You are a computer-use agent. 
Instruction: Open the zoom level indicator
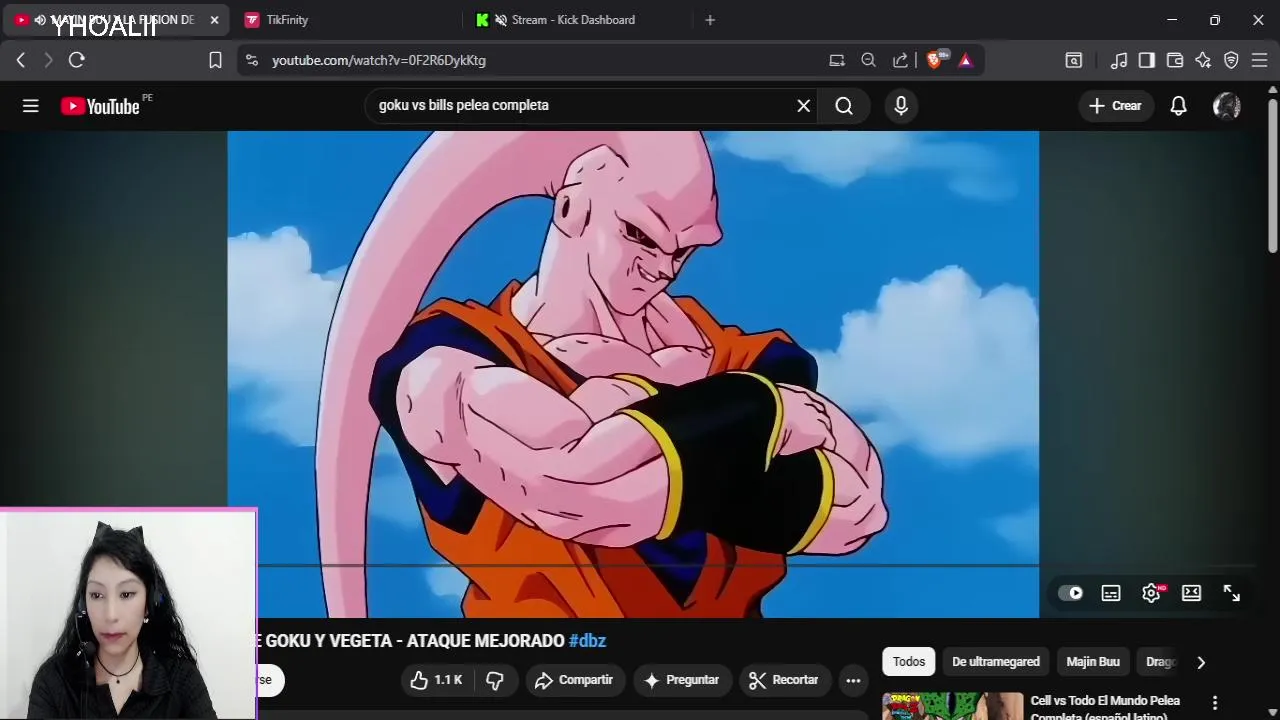pyautogui.click(x=868, y=60)
